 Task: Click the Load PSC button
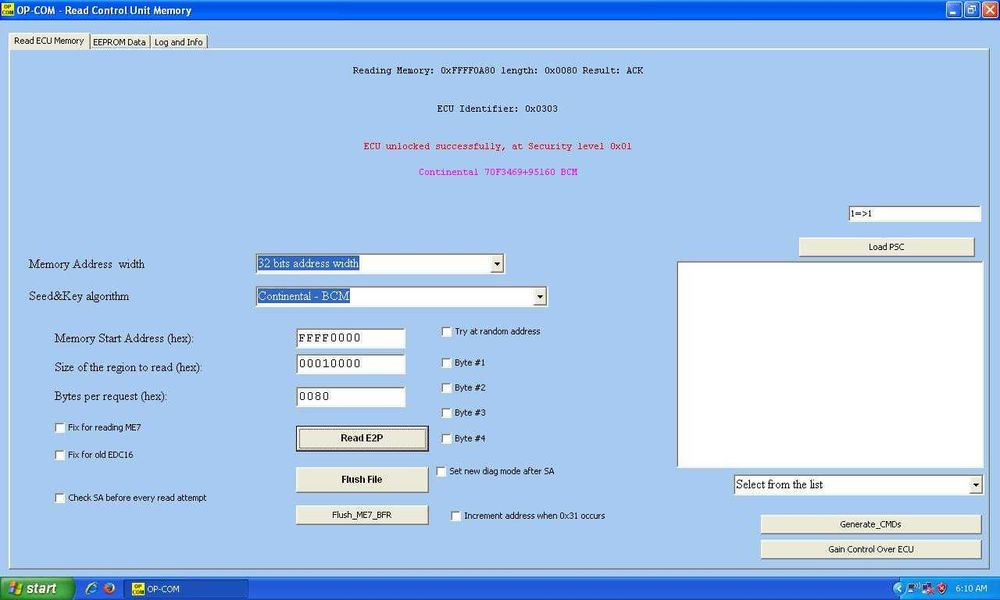click(886, 247)
